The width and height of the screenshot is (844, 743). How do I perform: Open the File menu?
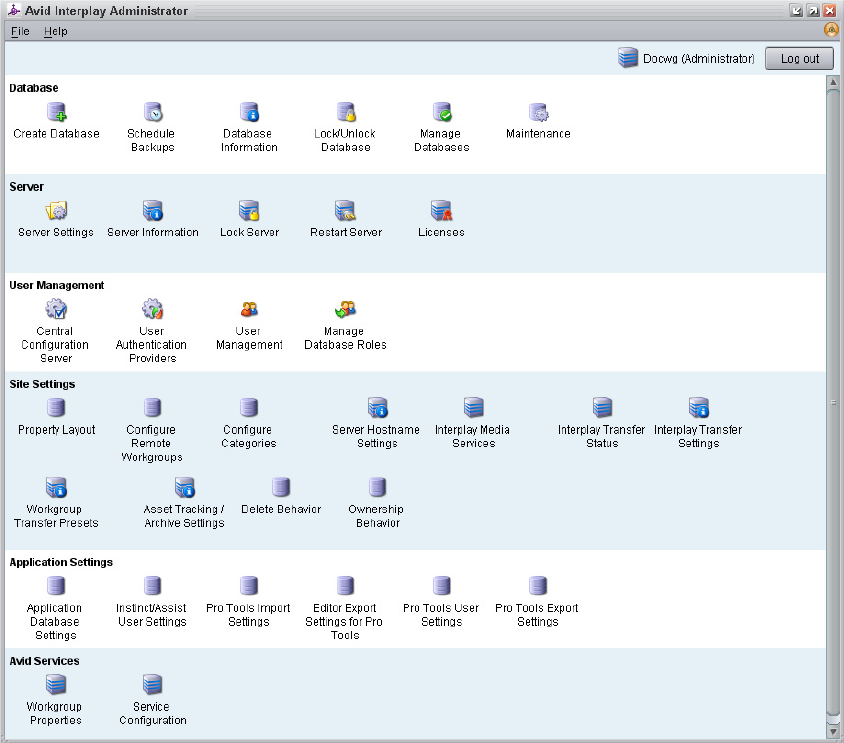pyautogui.click(x=20, y=31)
